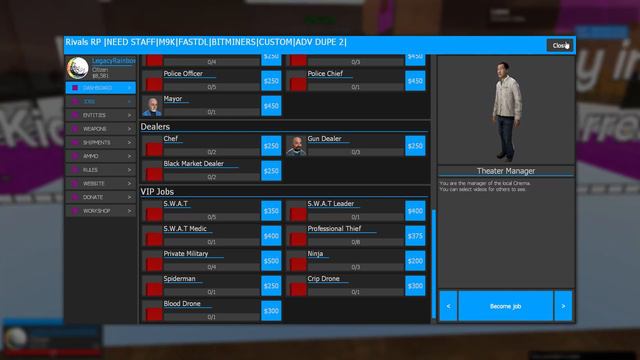
Task: Click the $300 salary button for Crip Drone
Action: click(x=415, y=286)
